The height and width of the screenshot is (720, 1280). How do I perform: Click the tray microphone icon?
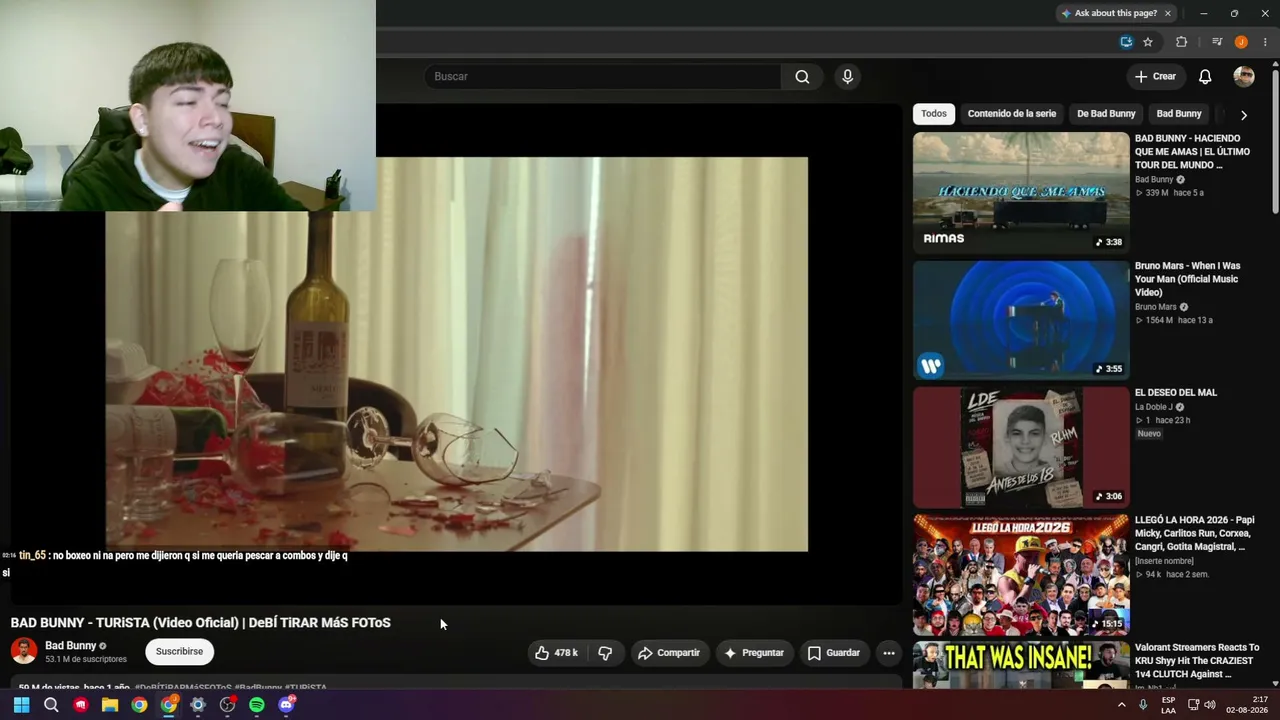pyautogui.click(x=1143, y=705)
